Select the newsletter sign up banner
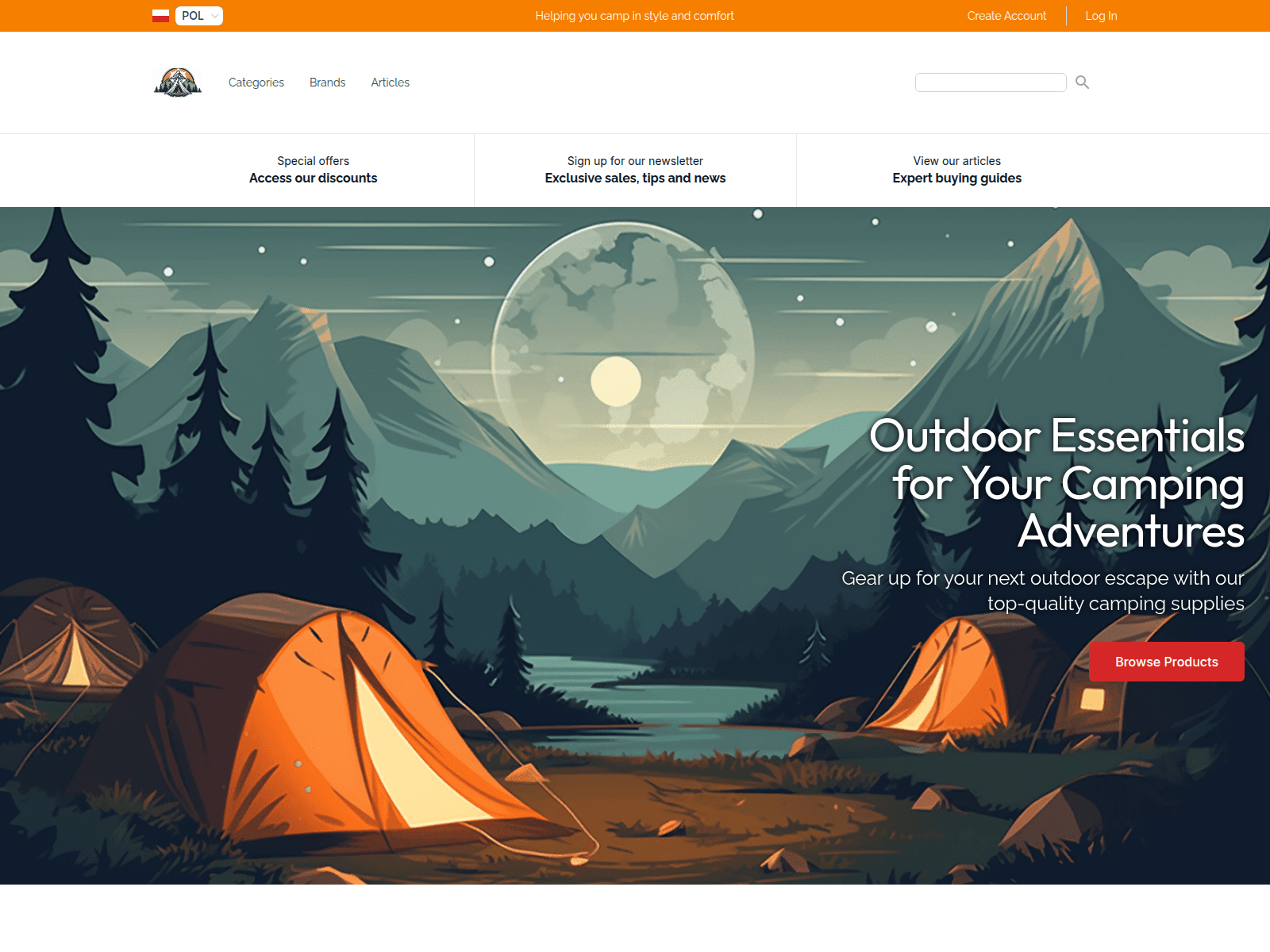The height and width of the screenshot is (952, 1270). coord(635,170)
